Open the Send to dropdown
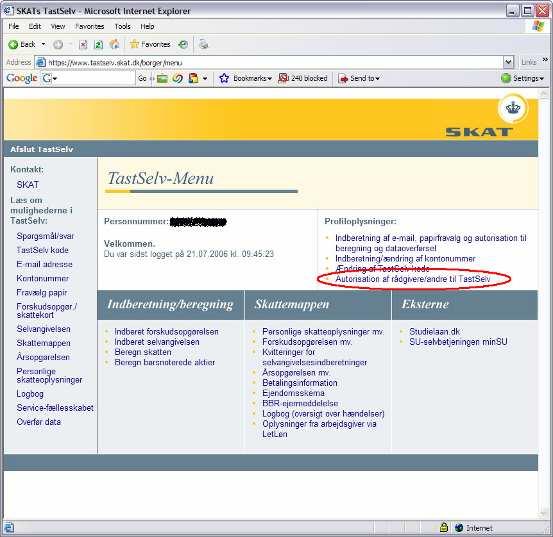553x537 pixels. (x=359, y=78)
